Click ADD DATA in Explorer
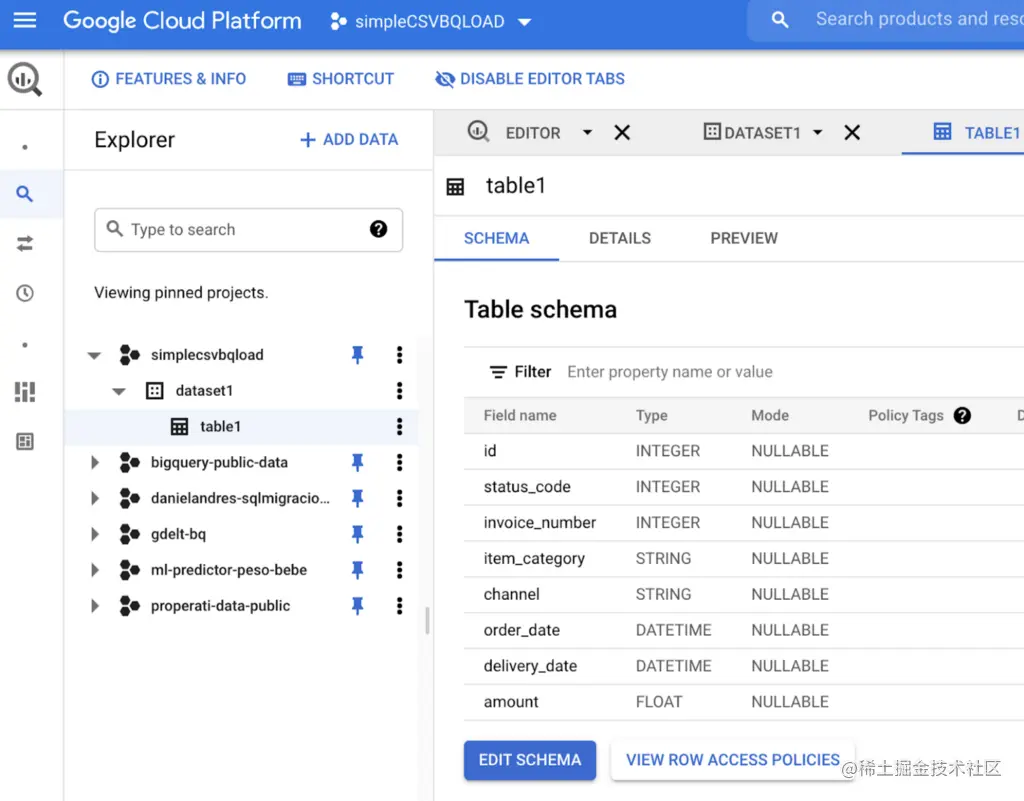1024x801 pixels. (349, 140)
